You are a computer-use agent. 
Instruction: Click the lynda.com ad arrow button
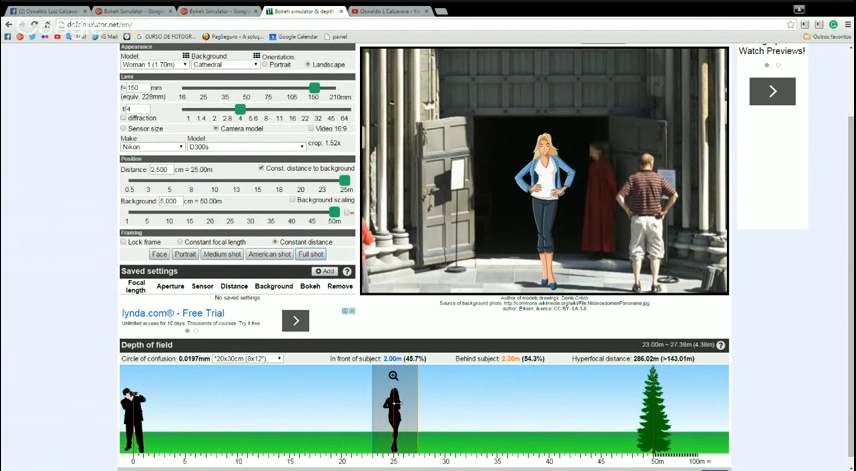point(295,321)
